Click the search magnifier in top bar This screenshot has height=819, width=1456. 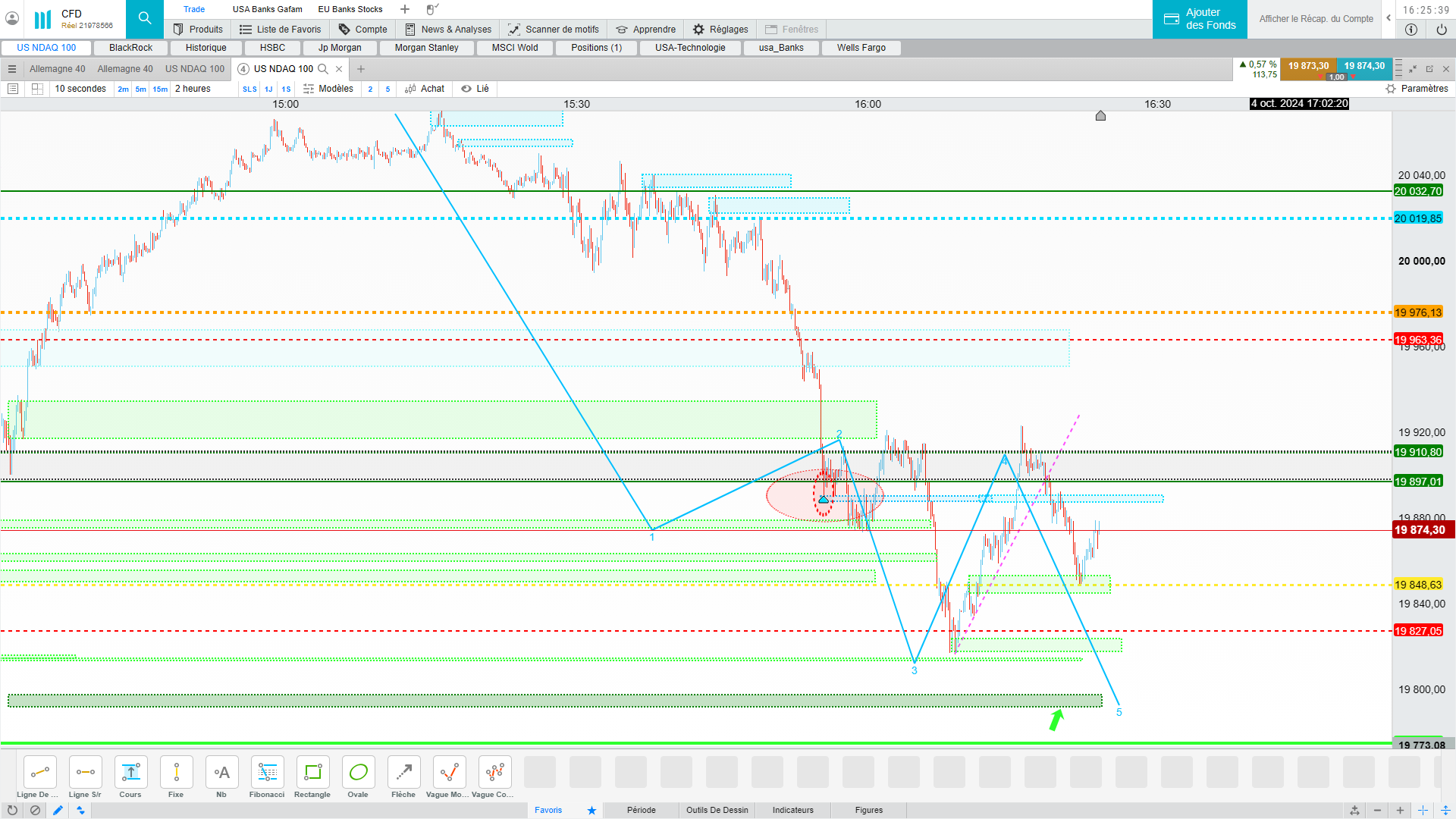[145, 18]
